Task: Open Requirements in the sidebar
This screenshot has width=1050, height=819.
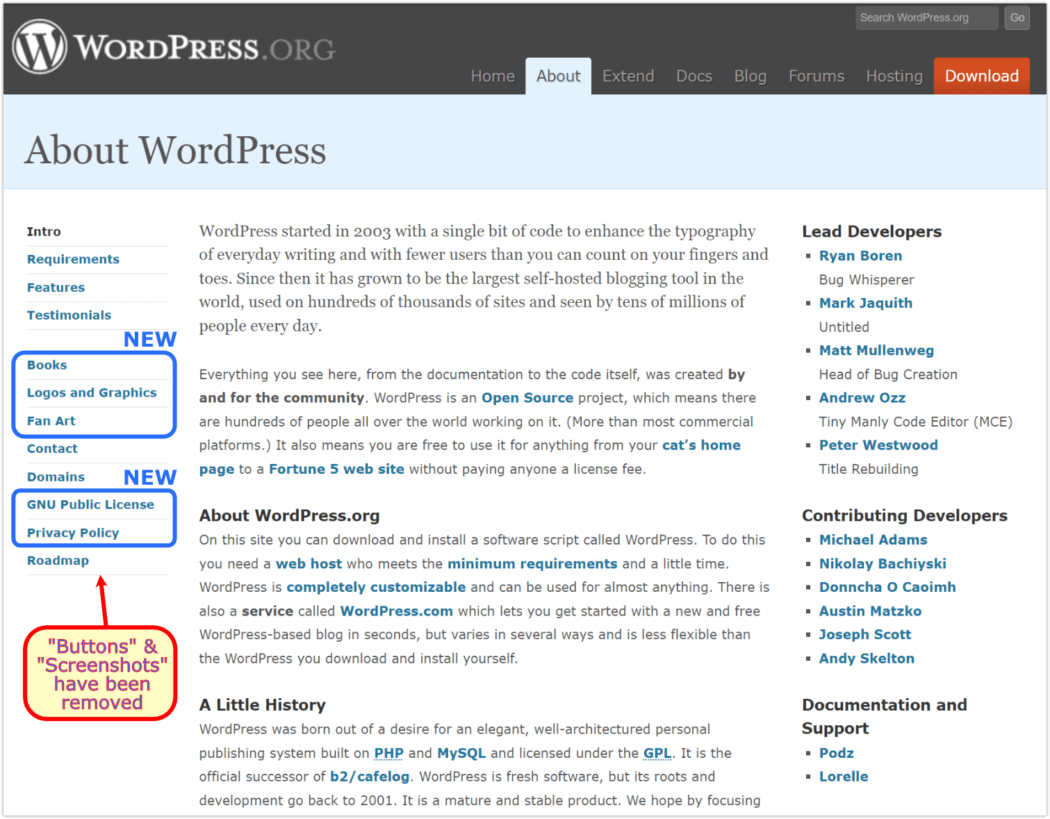Action: pyautogui.click(x=73, y=259)
